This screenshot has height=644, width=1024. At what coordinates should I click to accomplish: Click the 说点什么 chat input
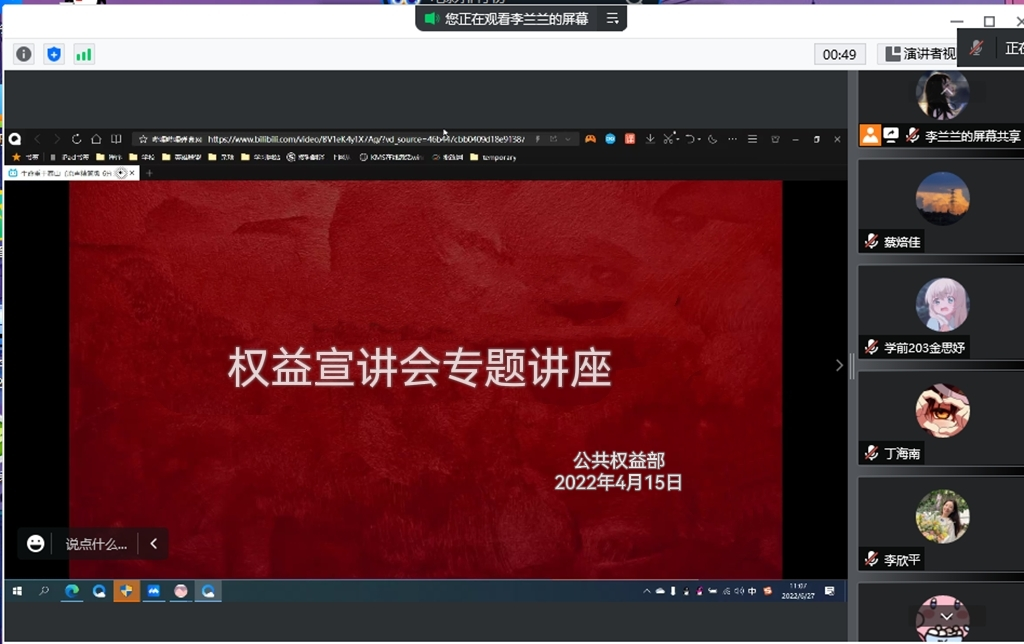(x=96, y=544)
